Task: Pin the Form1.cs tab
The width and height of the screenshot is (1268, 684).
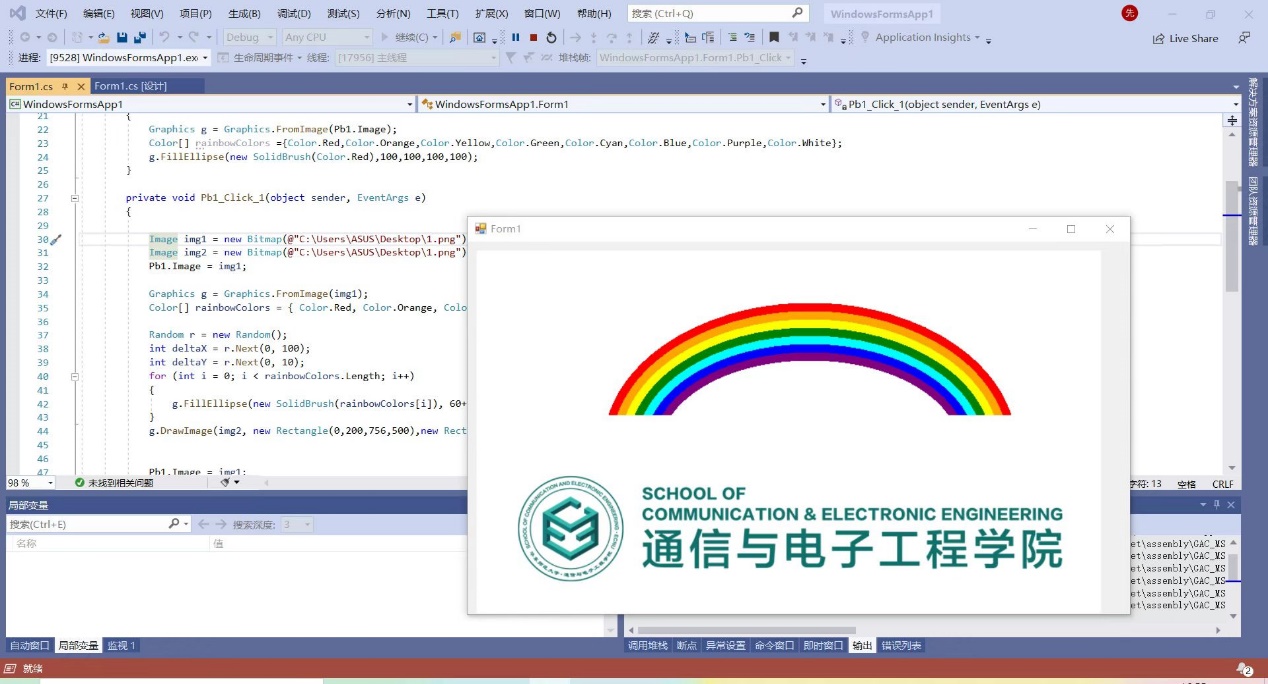Action: pos(65,86)
